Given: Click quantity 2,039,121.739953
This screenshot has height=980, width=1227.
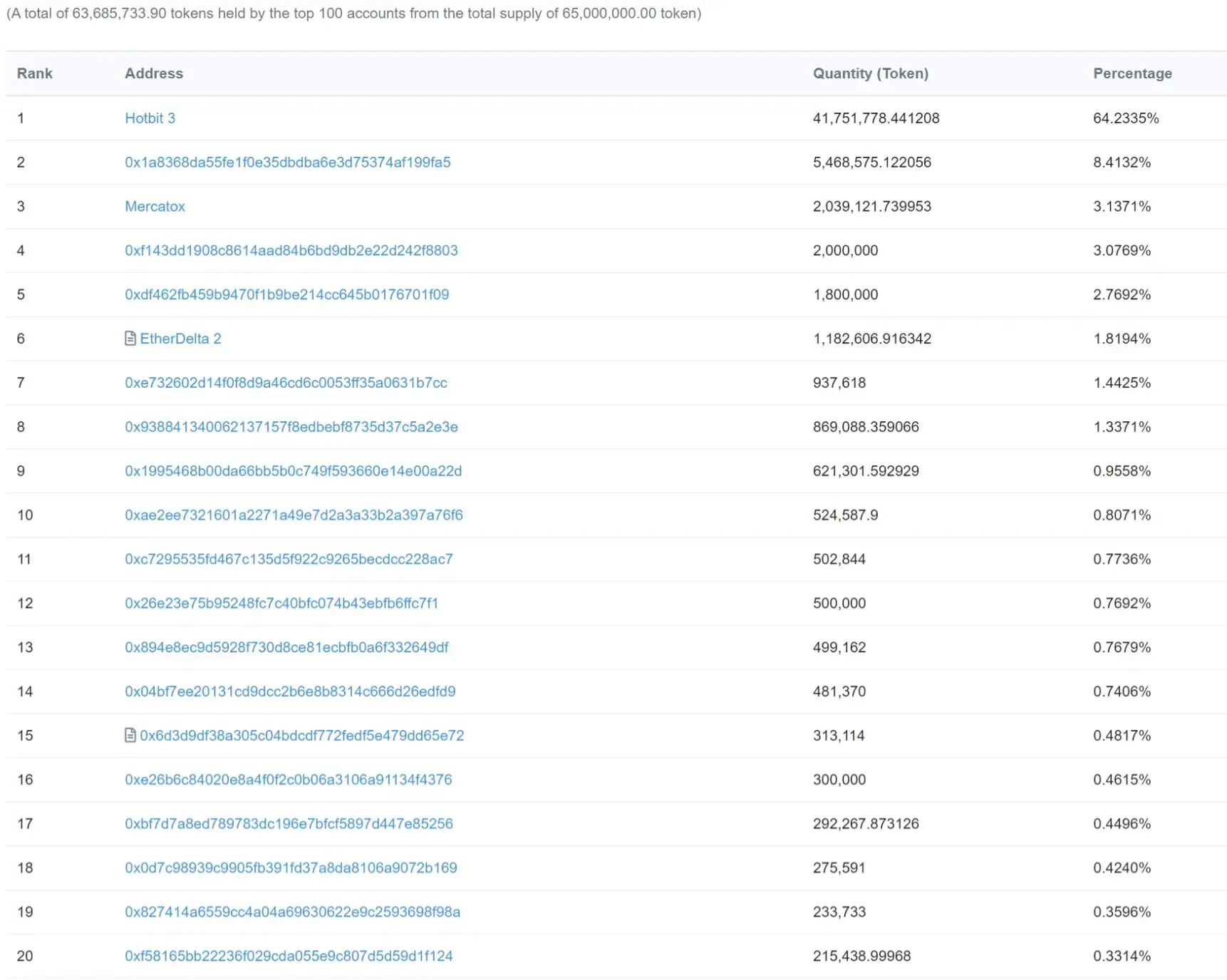Looking at the screenshot, I should click(x=872, y=207).
